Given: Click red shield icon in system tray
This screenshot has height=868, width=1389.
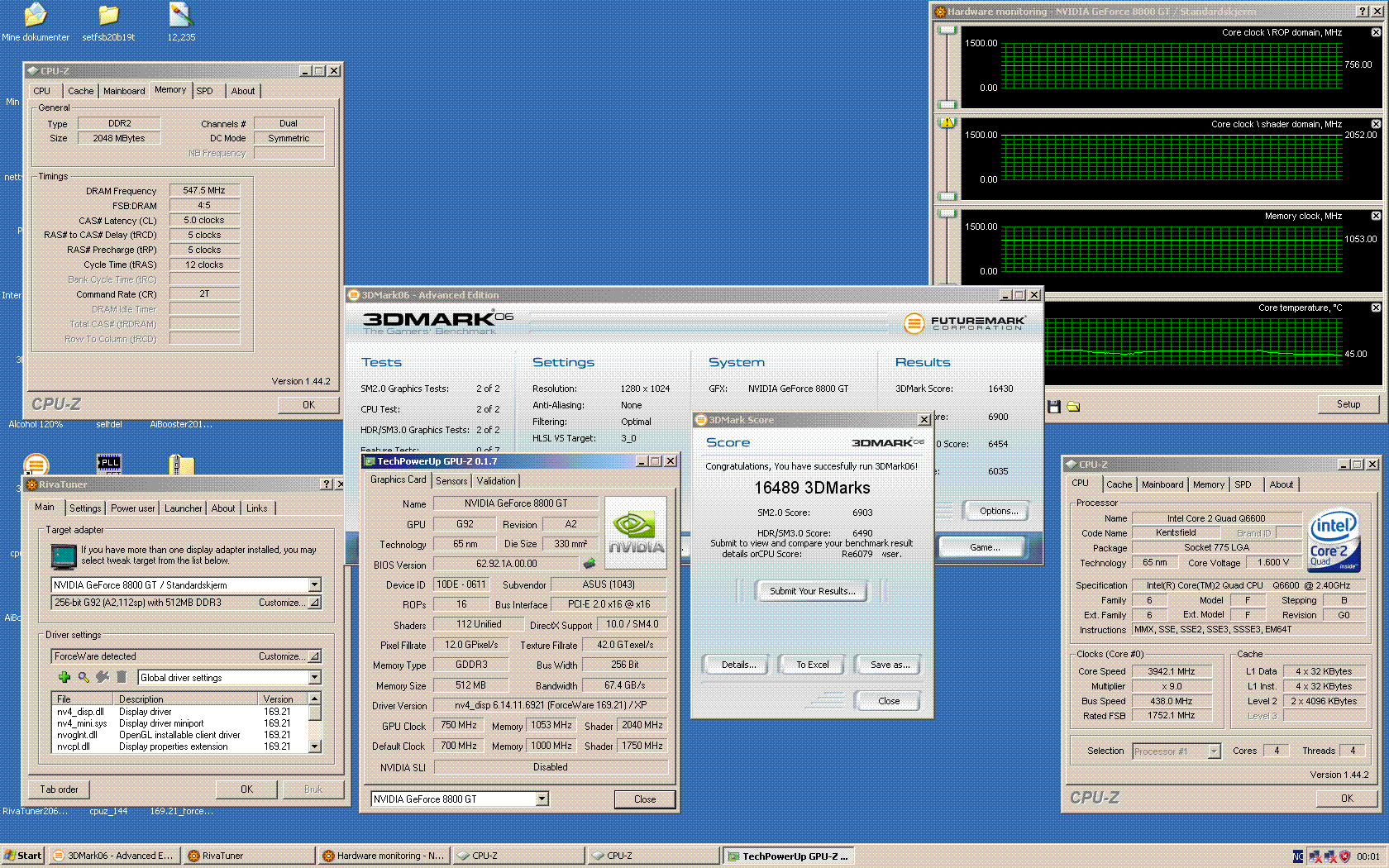Looking at the screenshot, I should pyautogui.click(x=1344, y=856).
